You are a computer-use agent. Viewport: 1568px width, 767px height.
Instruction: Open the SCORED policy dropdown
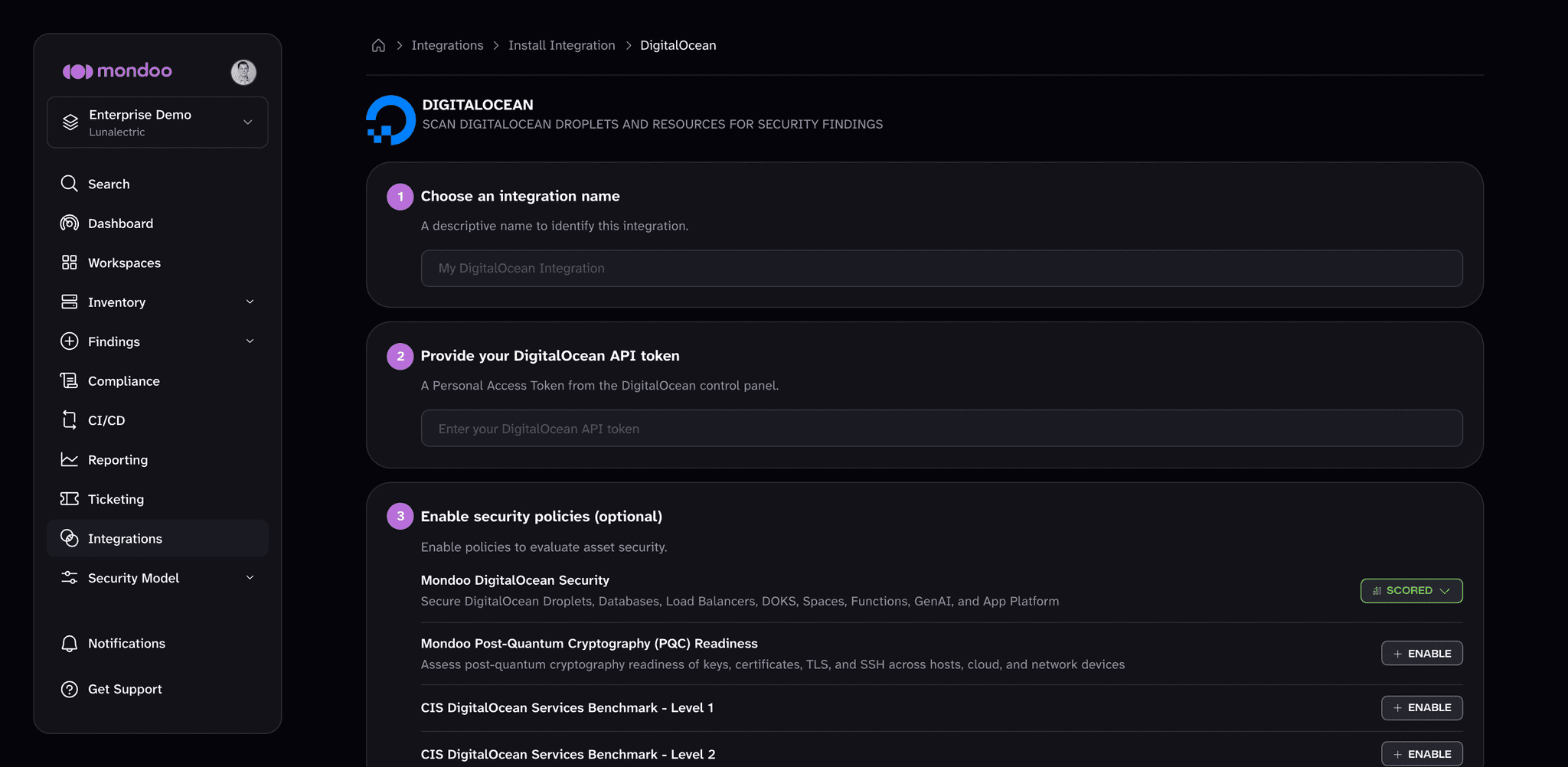pos(1411,591)
